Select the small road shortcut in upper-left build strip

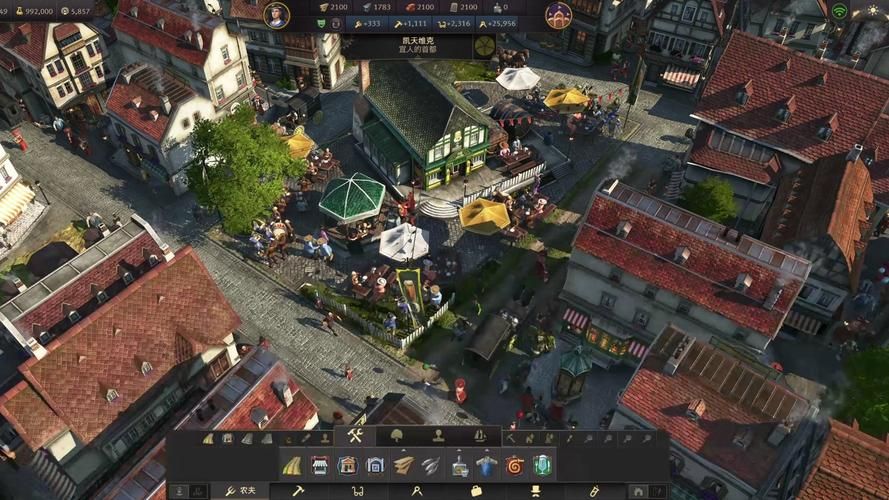(208, 439)
